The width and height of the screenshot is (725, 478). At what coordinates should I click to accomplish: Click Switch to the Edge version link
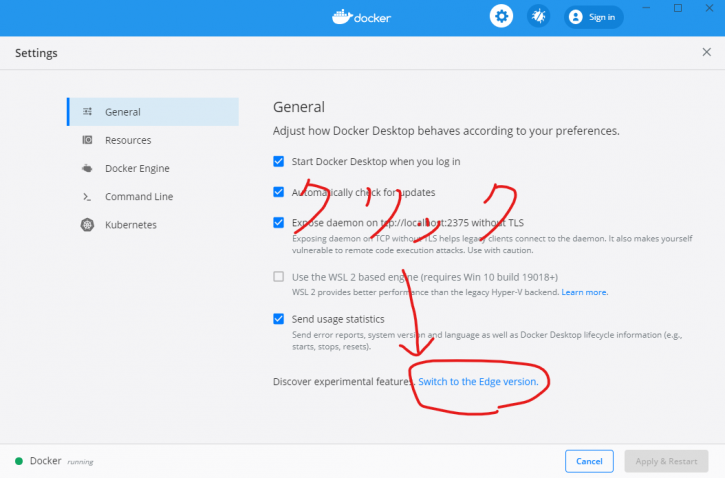(478, 381)
